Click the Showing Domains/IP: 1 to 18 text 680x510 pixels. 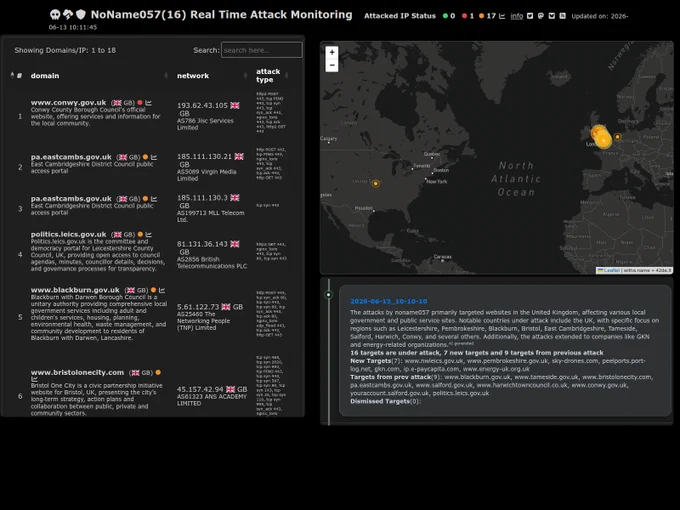pyautogui.click(x=65, y=50)
